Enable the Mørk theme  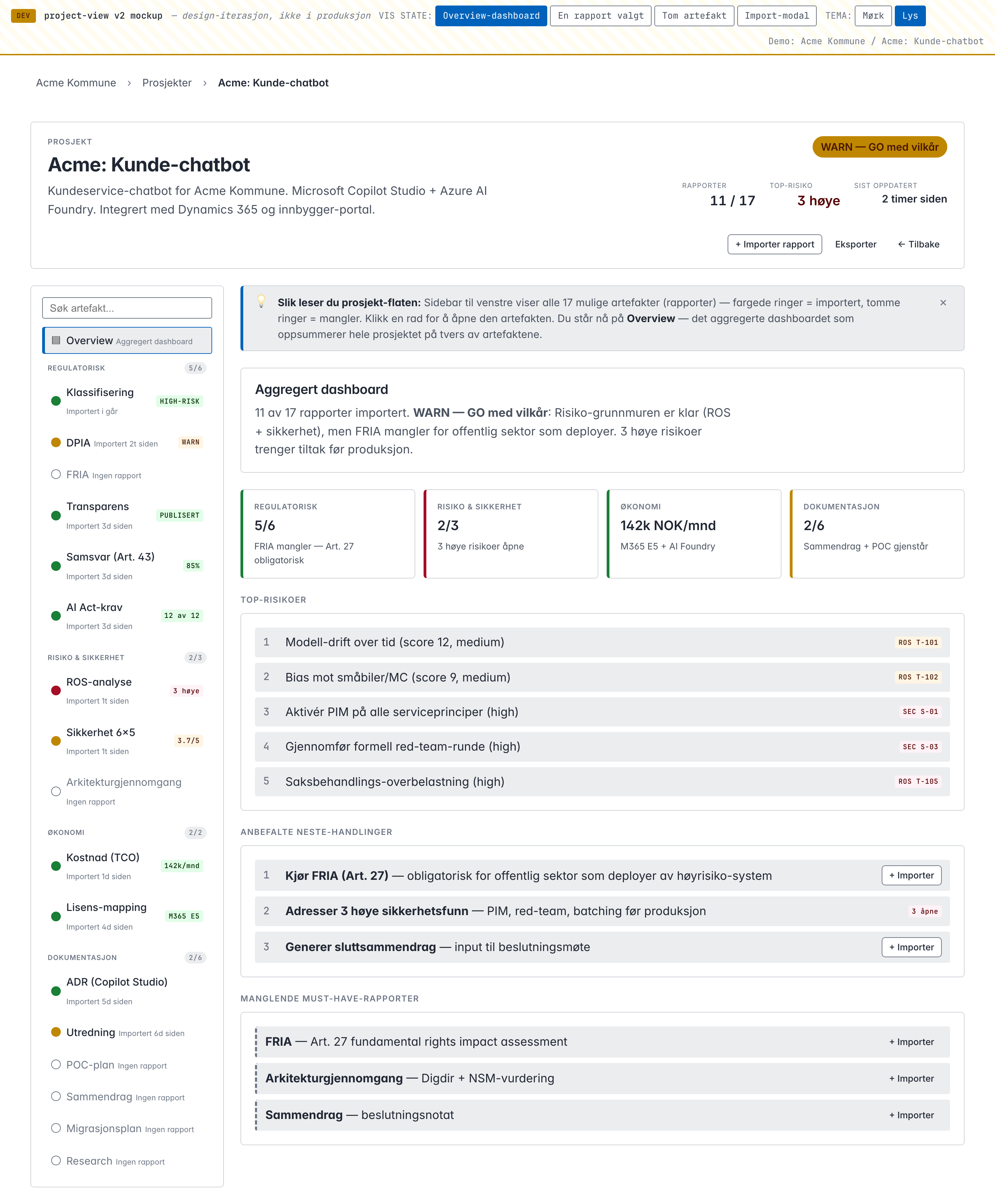[x=873, y=16]
